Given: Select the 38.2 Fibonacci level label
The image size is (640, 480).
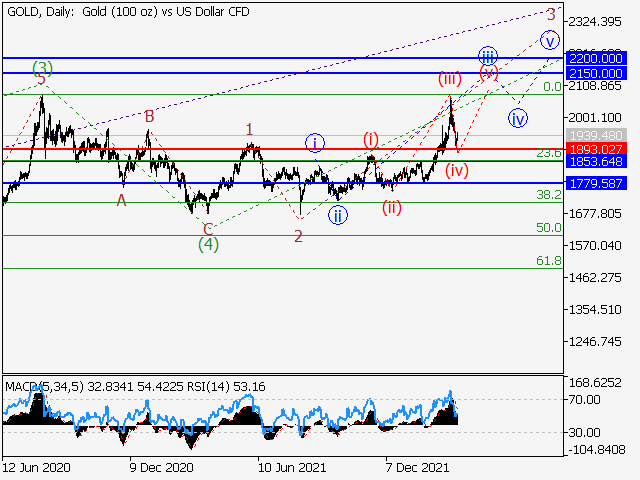Looking at the screenshot, I should point(549,195).
